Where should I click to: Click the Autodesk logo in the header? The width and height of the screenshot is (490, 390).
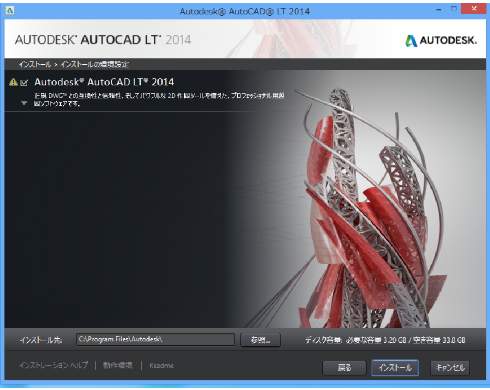click(441, 41)
